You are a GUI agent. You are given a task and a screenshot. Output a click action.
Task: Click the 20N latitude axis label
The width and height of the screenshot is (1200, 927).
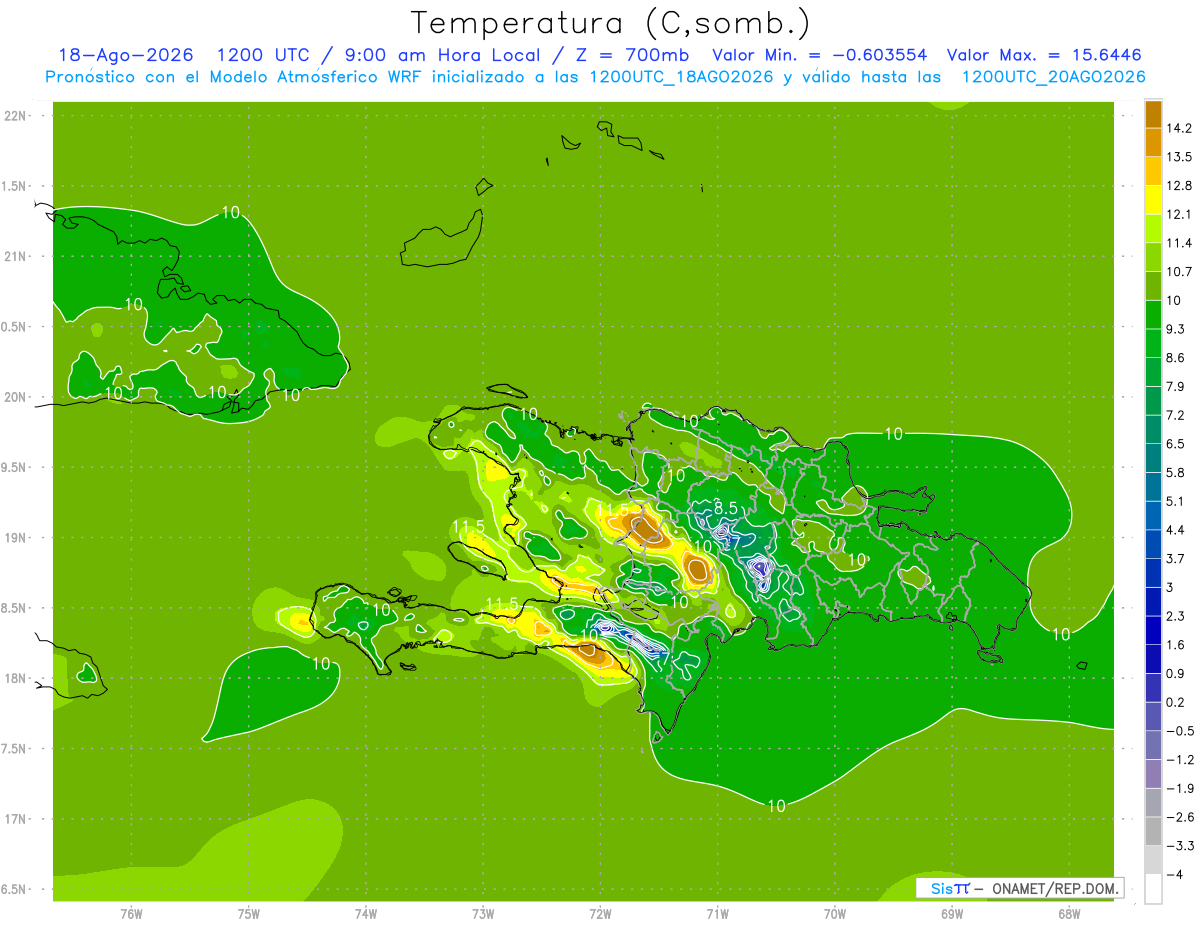pyautogui.click(x=15, y=397)
